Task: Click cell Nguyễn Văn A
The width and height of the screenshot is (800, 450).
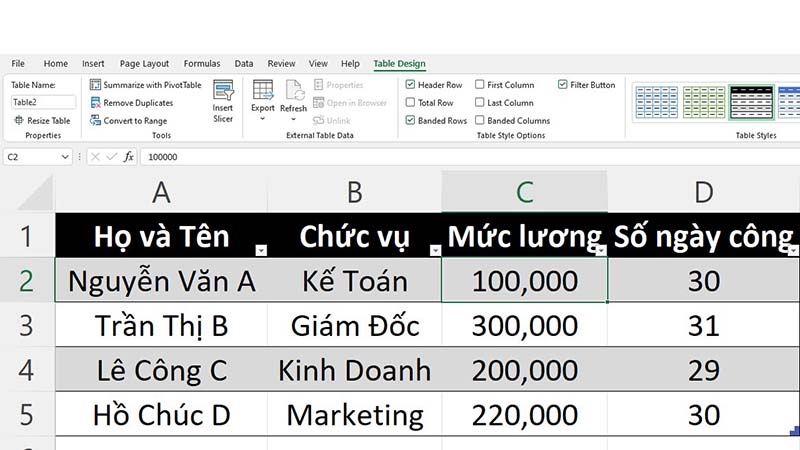Action: click(161, 281)
